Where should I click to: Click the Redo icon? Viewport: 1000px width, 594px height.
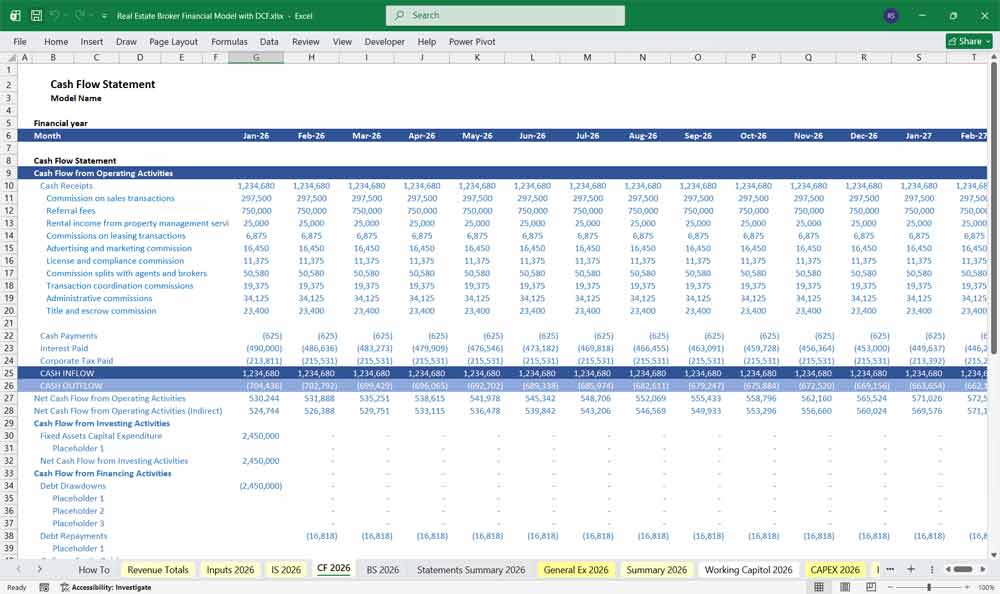78,15
